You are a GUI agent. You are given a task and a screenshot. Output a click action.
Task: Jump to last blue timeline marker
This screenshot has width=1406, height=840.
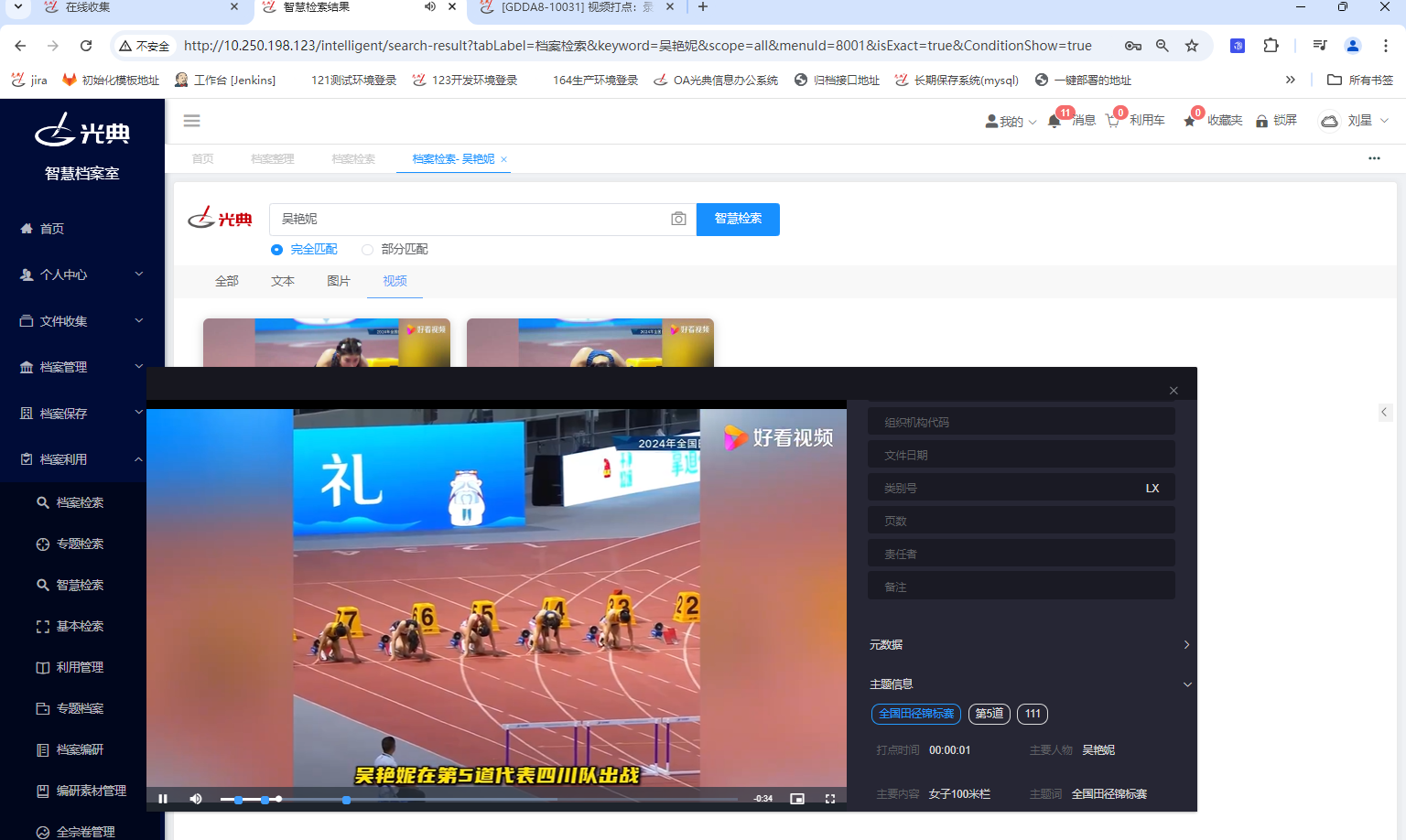click(346, 800)
